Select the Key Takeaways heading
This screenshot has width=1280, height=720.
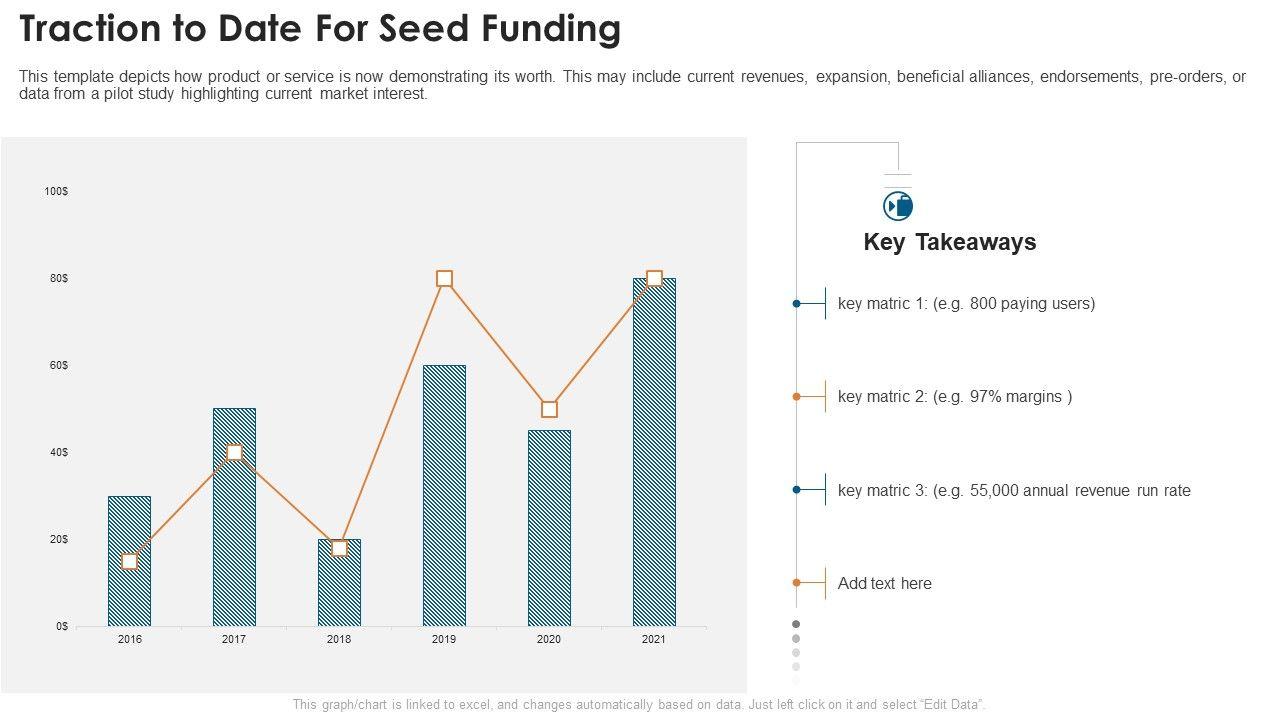[949, 242]
